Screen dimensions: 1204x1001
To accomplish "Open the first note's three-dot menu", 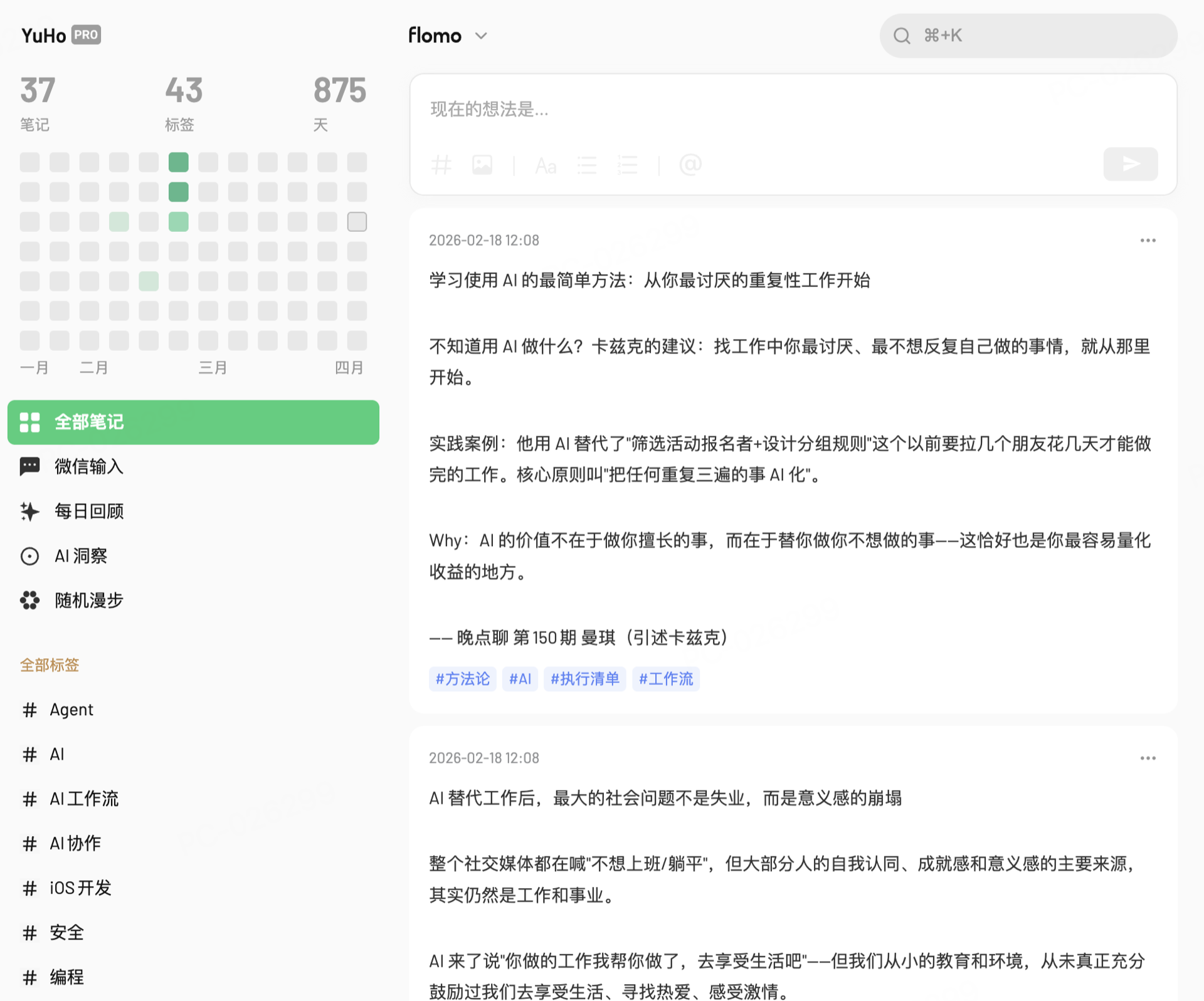I will click(x=1148, y=241).
